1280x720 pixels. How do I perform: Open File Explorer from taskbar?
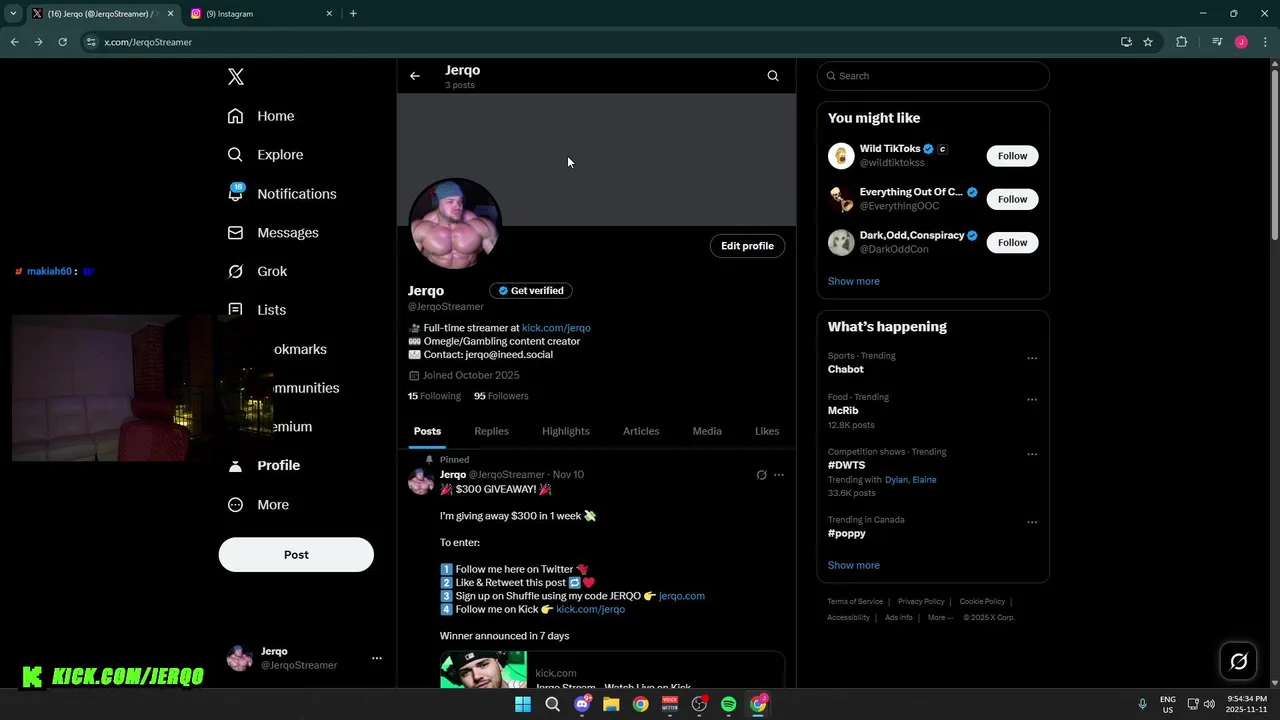click(611, 705)
